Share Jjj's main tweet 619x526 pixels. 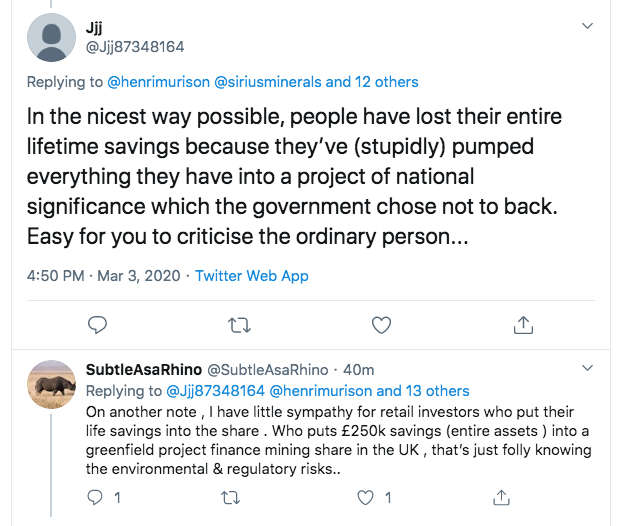522,324
